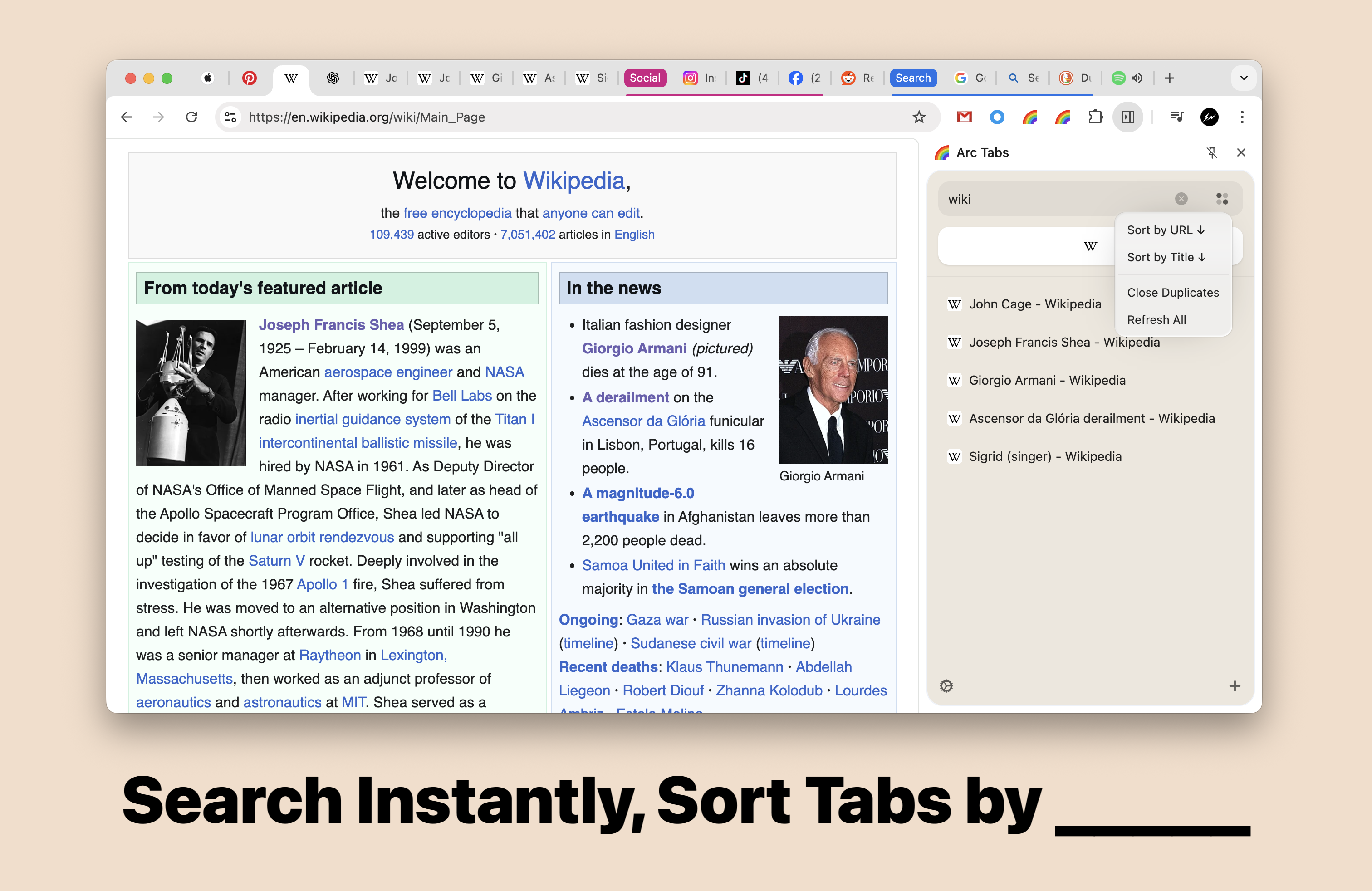The height and width of the screenshot is (891, 1372).
Task: Switch to the Google tab
Action: 969,78
